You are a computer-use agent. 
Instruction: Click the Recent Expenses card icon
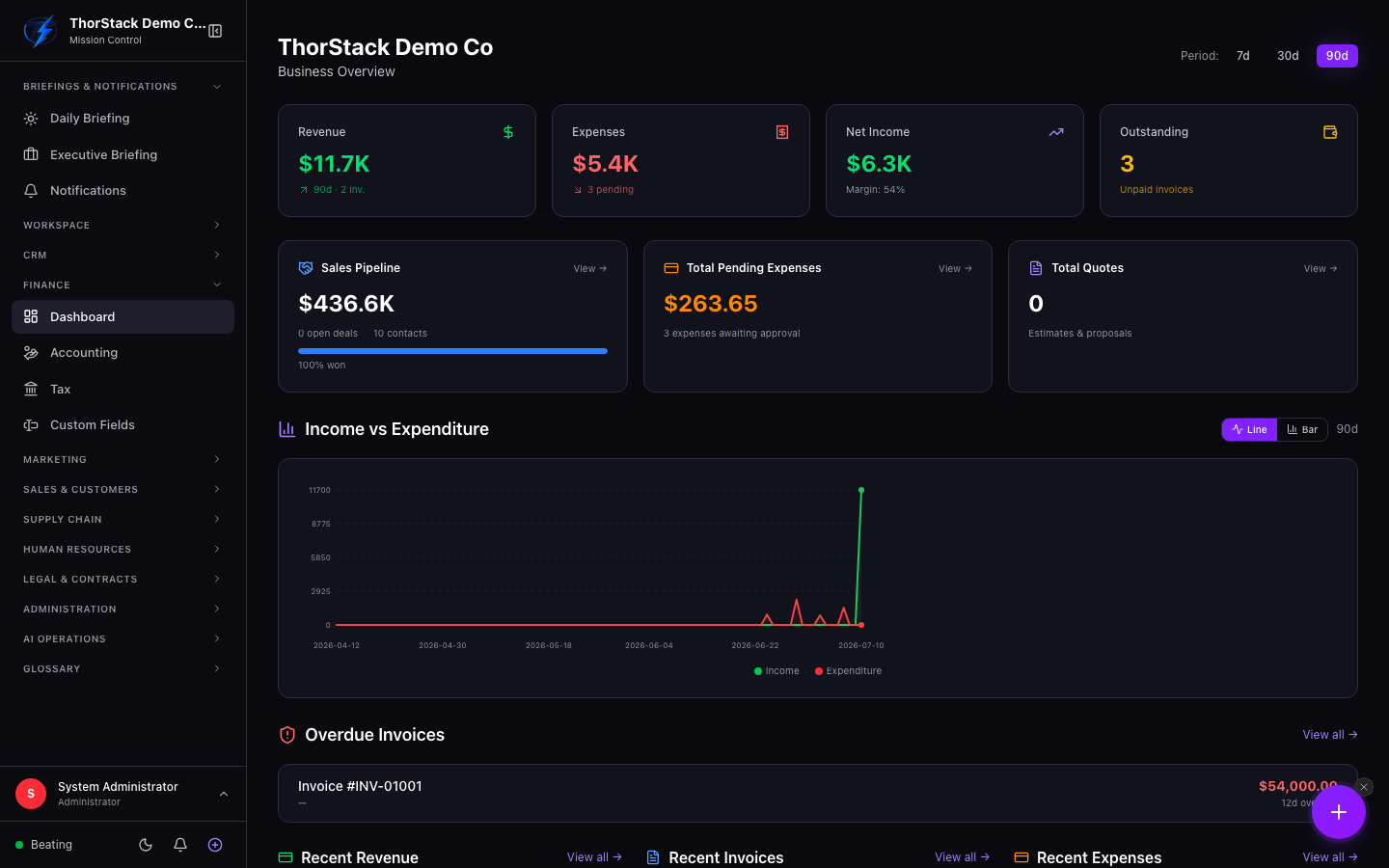[x=1021, y=857]
